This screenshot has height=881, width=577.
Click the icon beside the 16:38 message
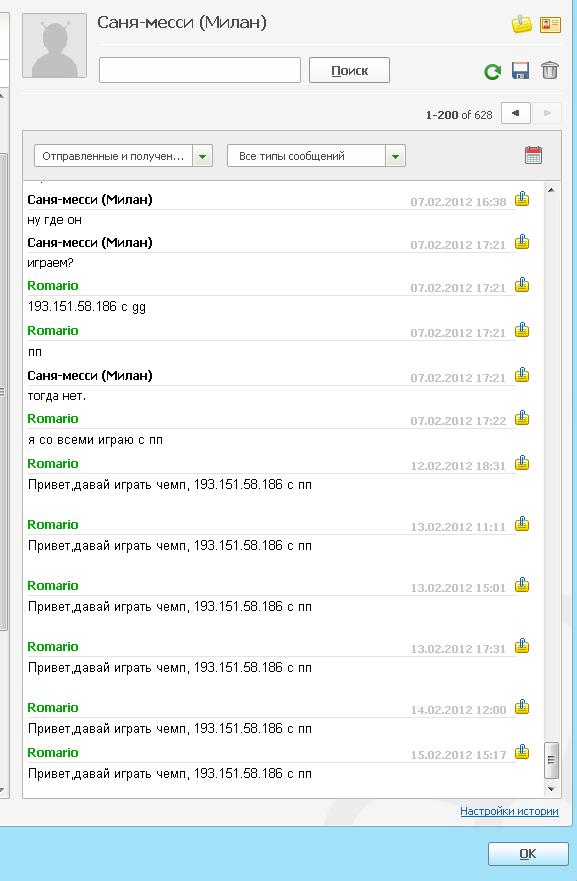click(522, 199)
